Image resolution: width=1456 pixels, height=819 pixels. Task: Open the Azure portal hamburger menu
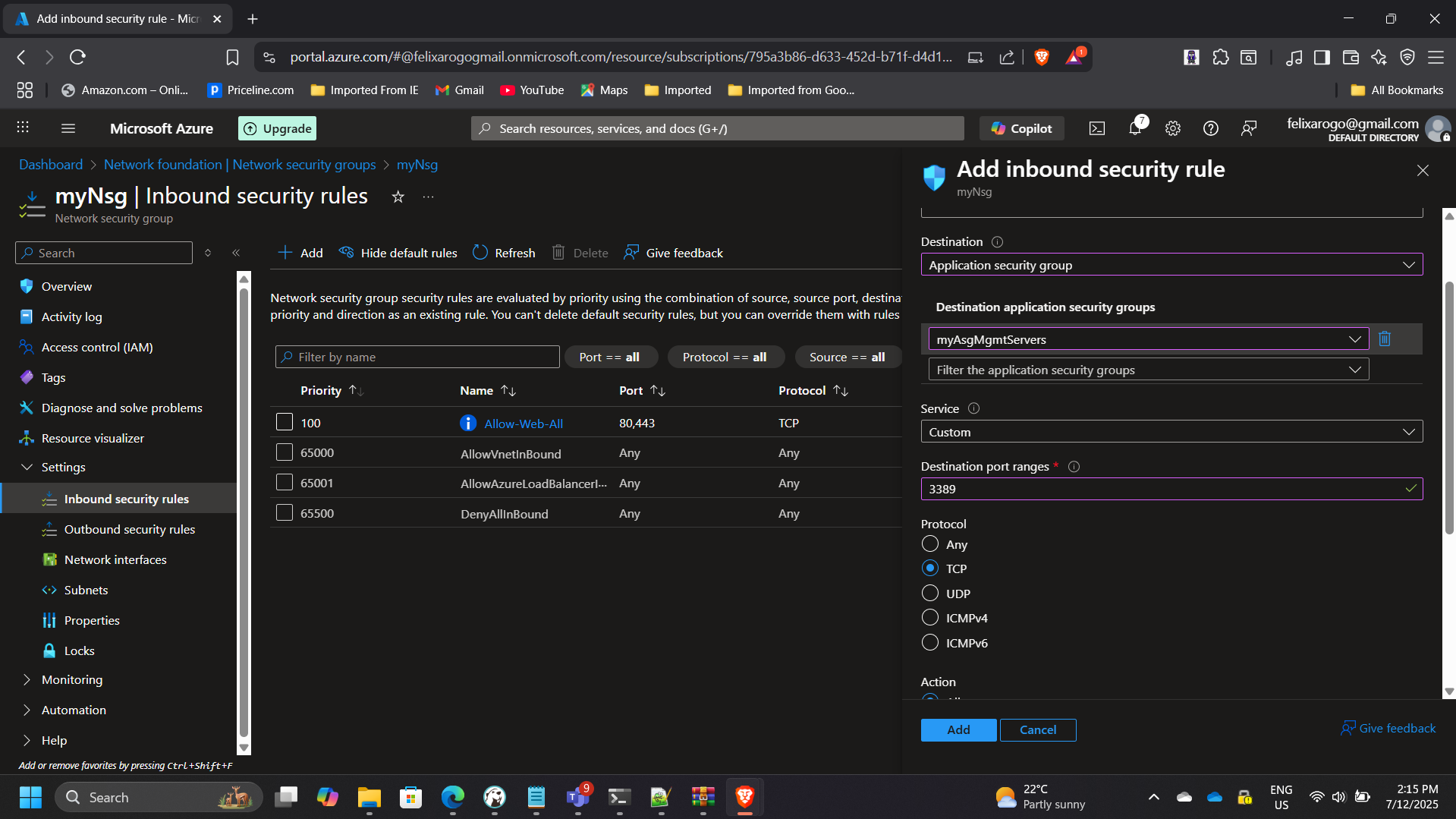(68, 128)
